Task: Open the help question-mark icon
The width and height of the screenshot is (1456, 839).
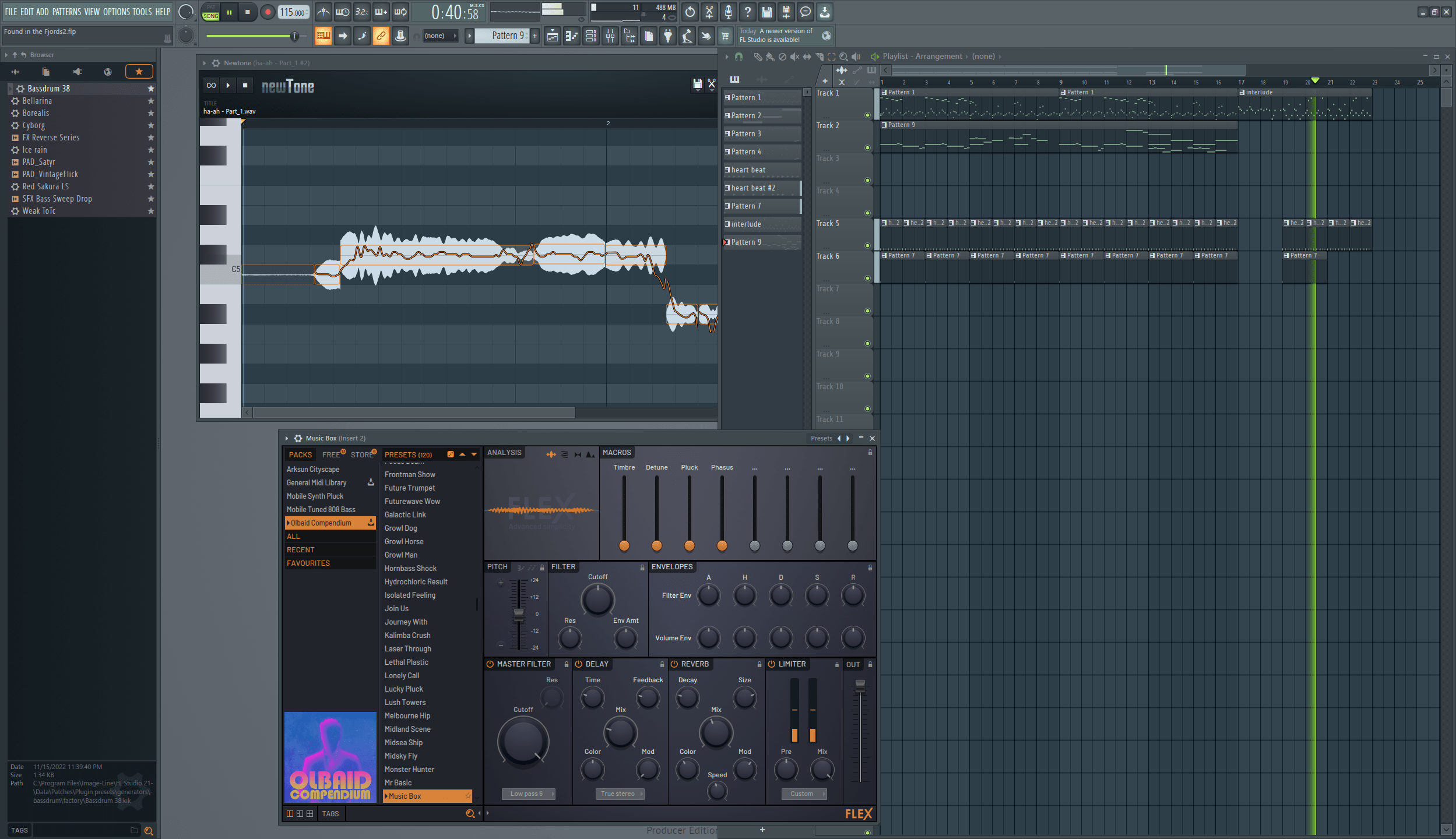Action: coord(747,12)
